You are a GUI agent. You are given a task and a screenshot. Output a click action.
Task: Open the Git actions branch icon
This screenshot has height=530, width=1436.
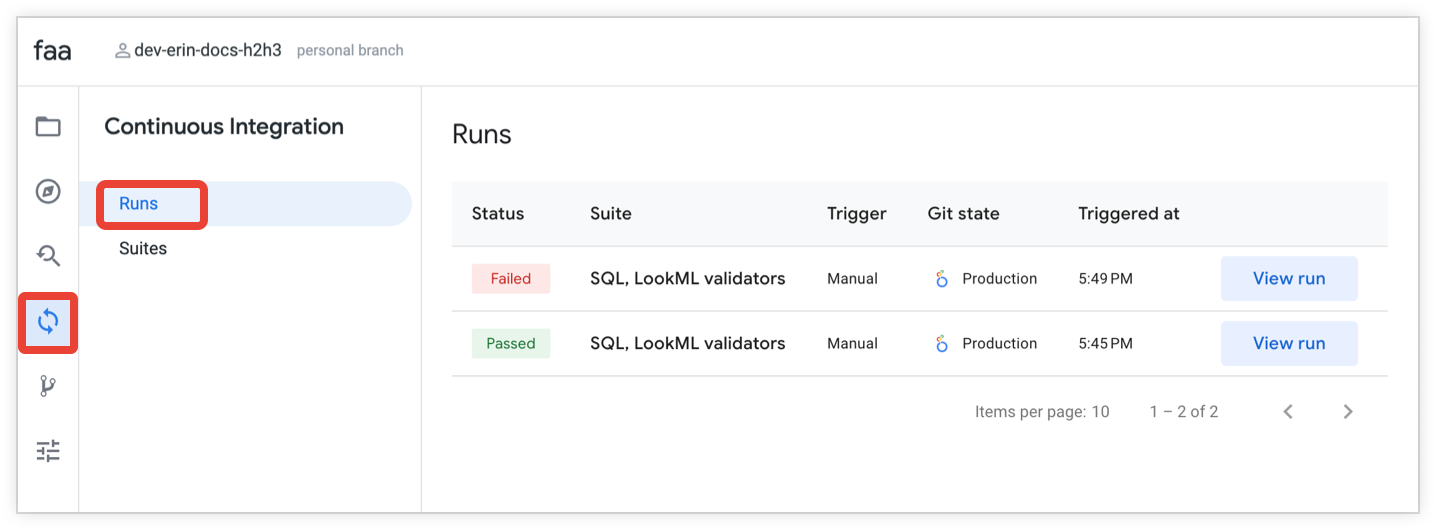(x=48, y=386)
